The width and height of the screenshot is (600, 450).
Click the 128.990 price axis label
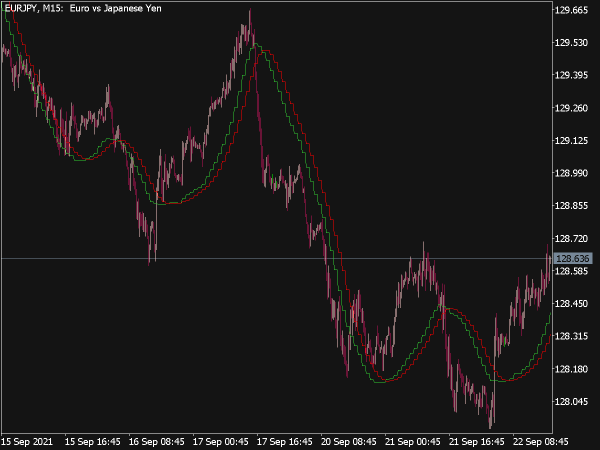tap(571, 173)
